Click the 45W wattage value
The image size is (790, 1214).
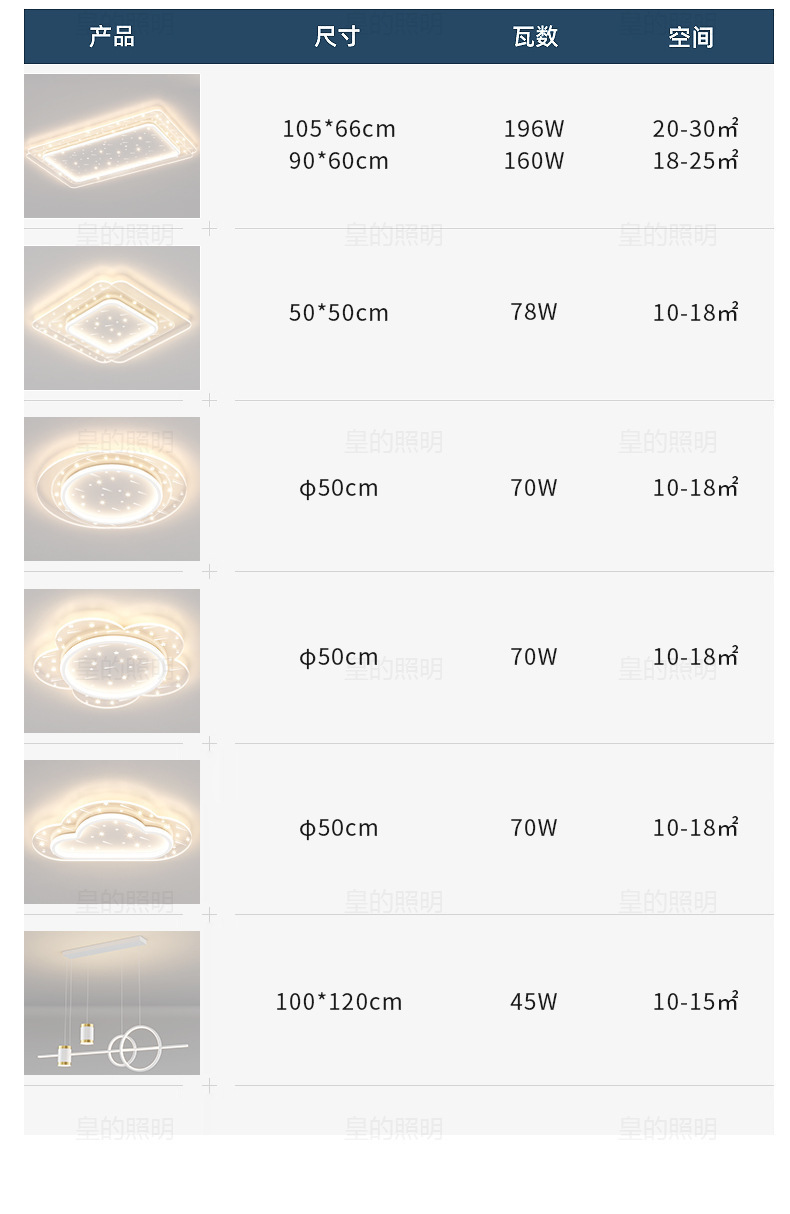[534, 1002]
